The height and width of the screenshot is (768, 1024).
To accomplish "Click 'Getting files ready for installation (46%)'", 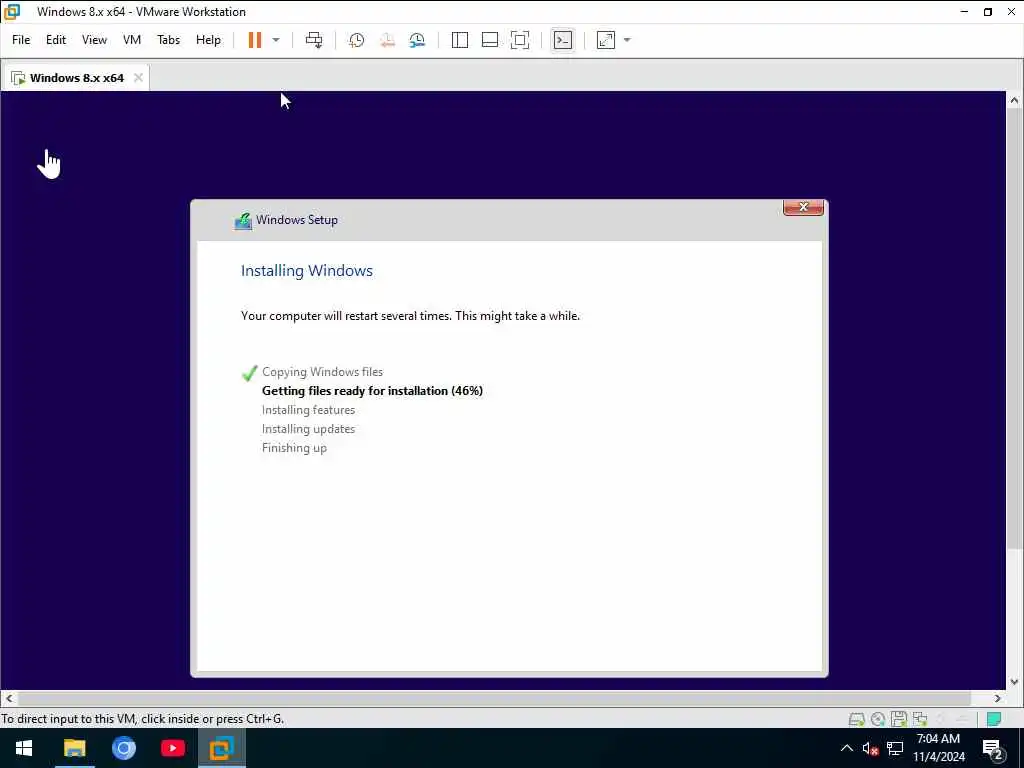I will click(372, 391).
